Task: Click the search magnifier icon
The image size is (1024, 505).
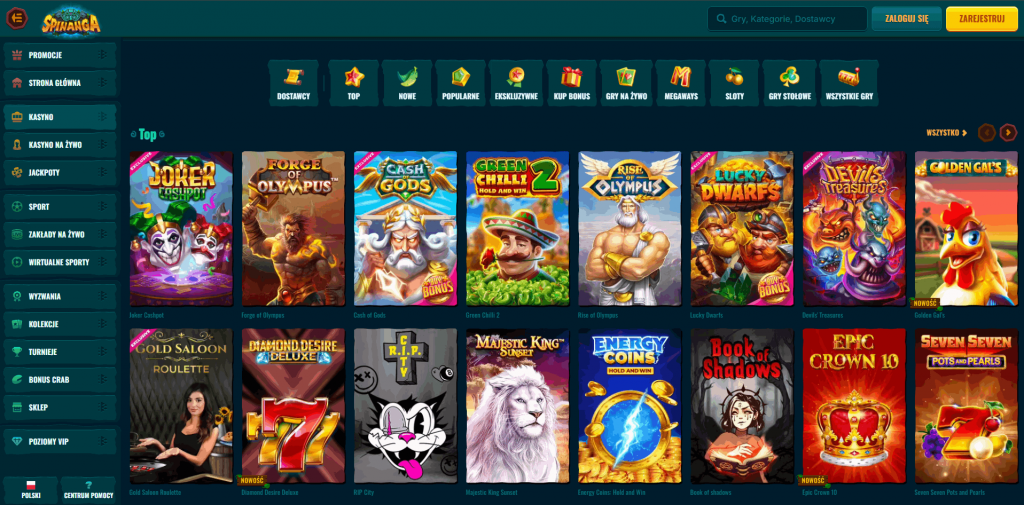Action: point(720,19)
